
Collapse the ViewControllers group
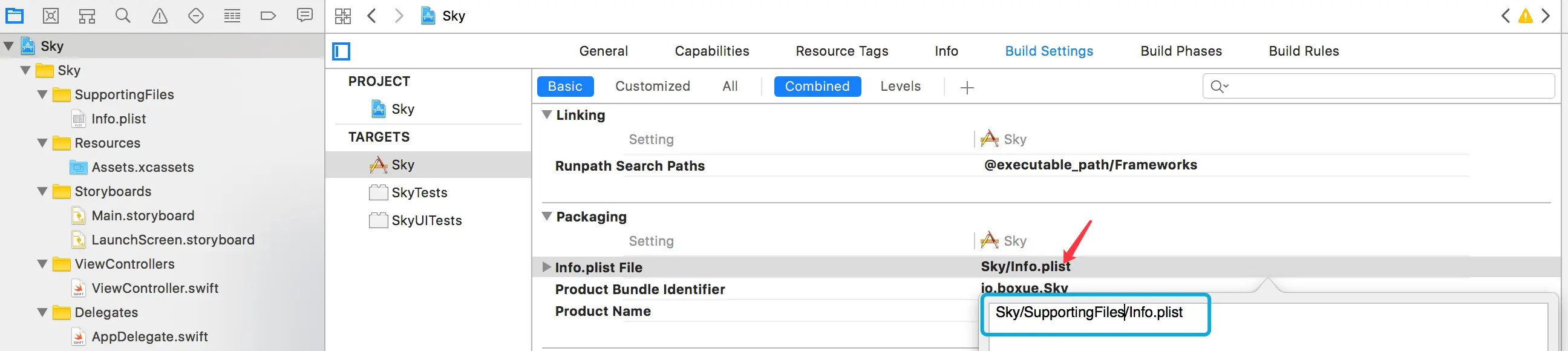coord(42,264)
